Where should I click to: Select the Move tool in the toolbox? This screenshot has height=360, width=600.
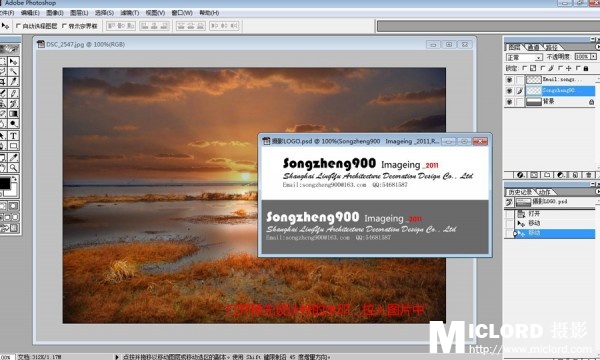coord(13,61)
